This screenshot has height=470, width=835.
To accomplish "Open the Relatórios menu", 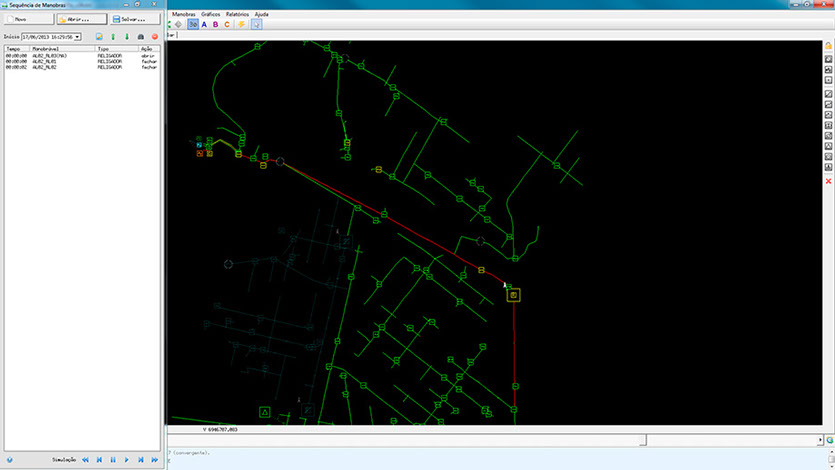I will [x=238, y=15].
